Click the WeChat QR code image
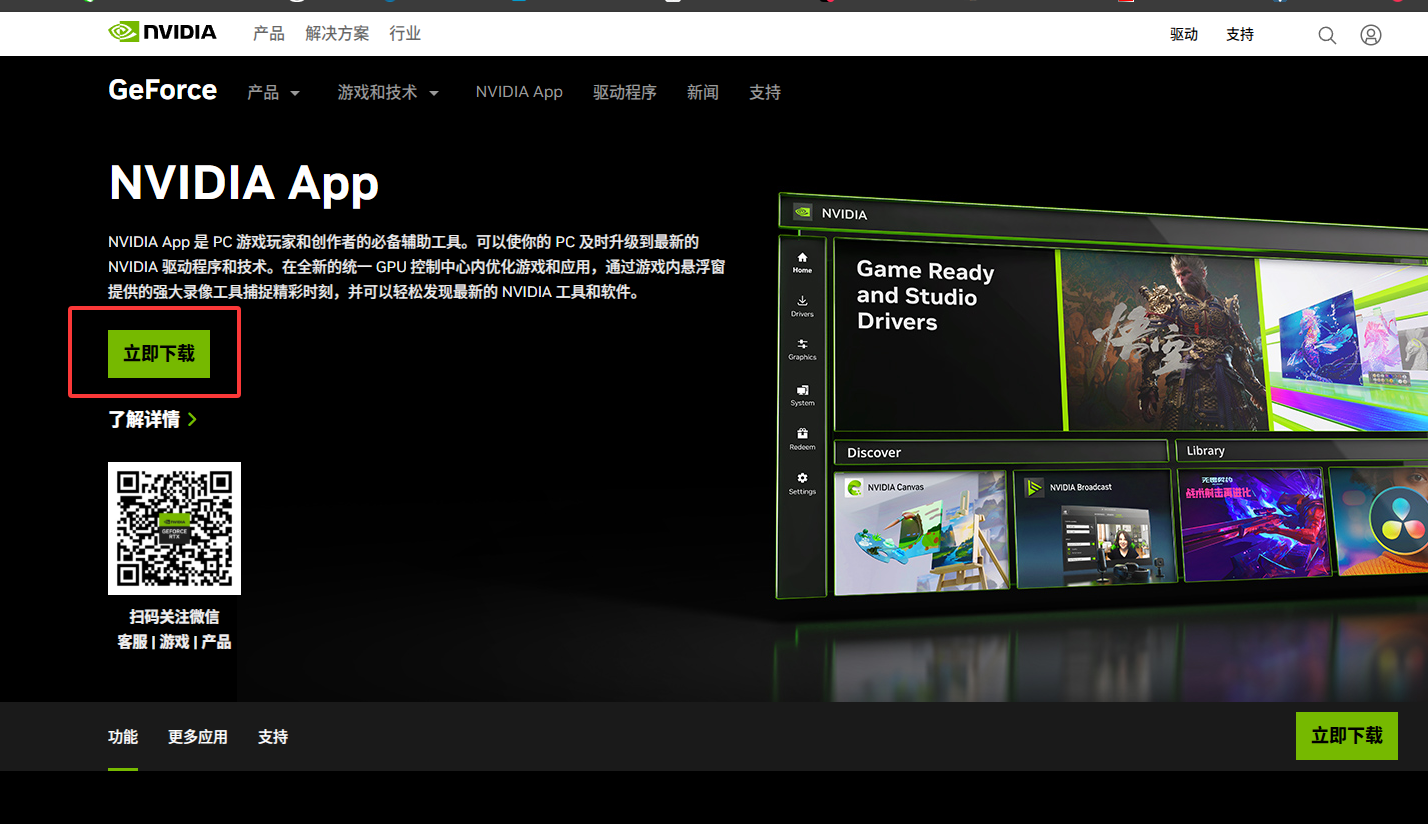Screen dimensions: 1428x824 pyautogui.click(x=174, y=528)
